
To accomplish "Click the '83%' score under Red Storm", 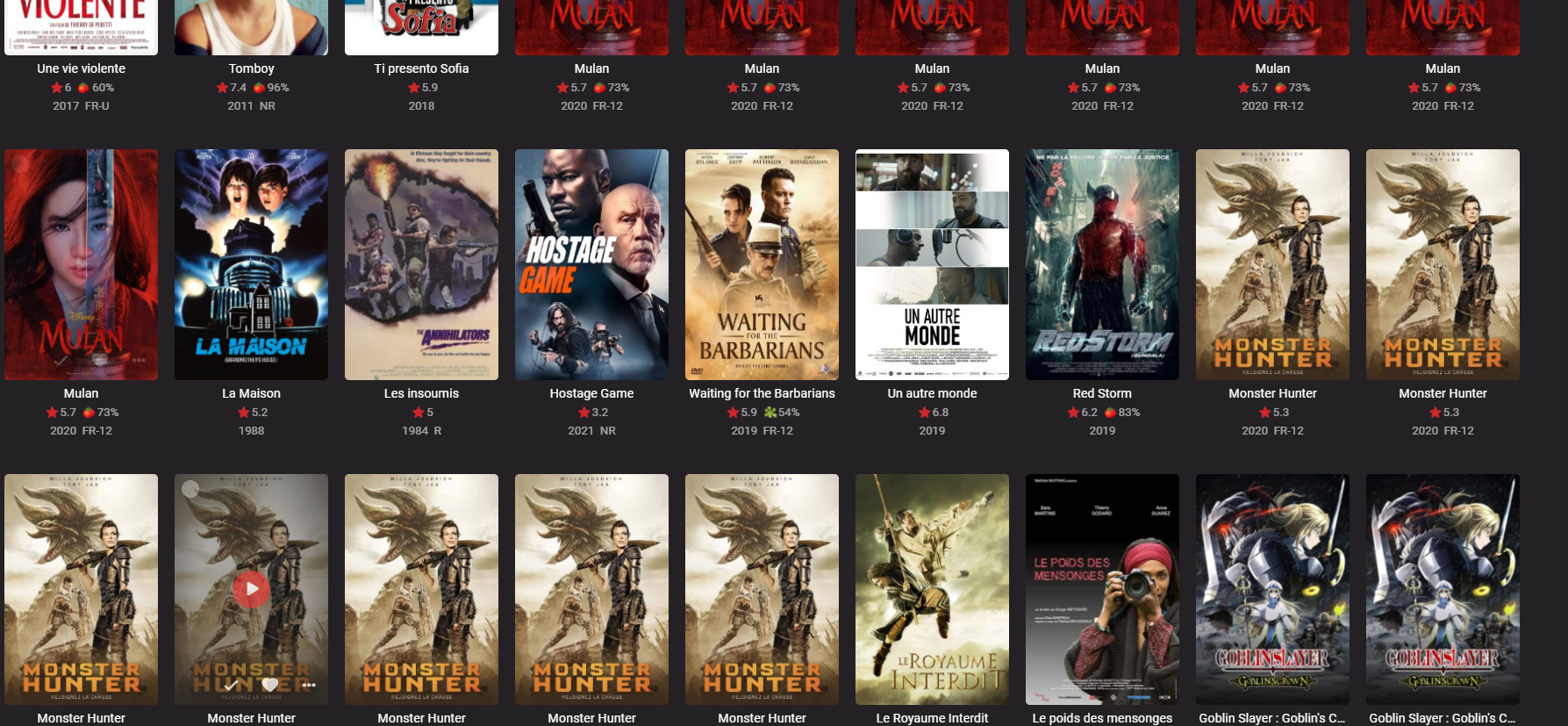I will pyautogui.click(x=1129, y=413).
